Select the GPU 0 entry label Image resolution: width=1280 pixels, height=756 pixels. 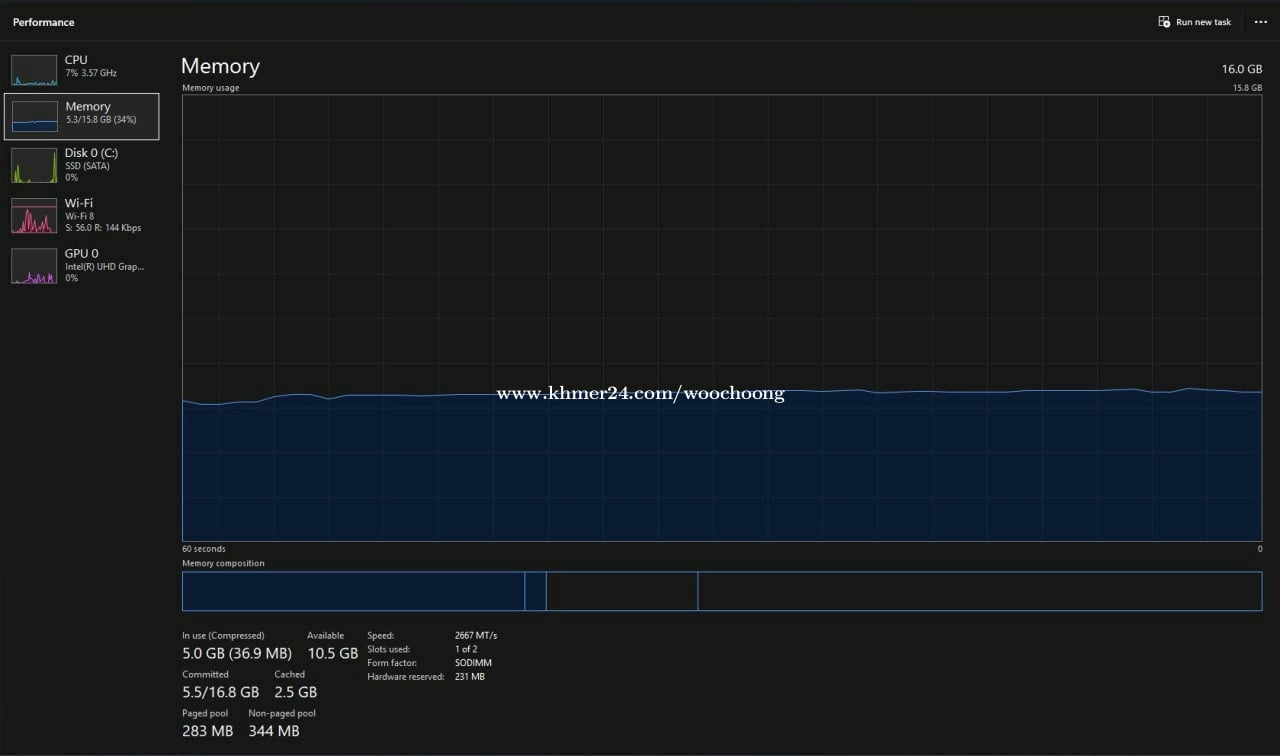click(x=82, y=253)
